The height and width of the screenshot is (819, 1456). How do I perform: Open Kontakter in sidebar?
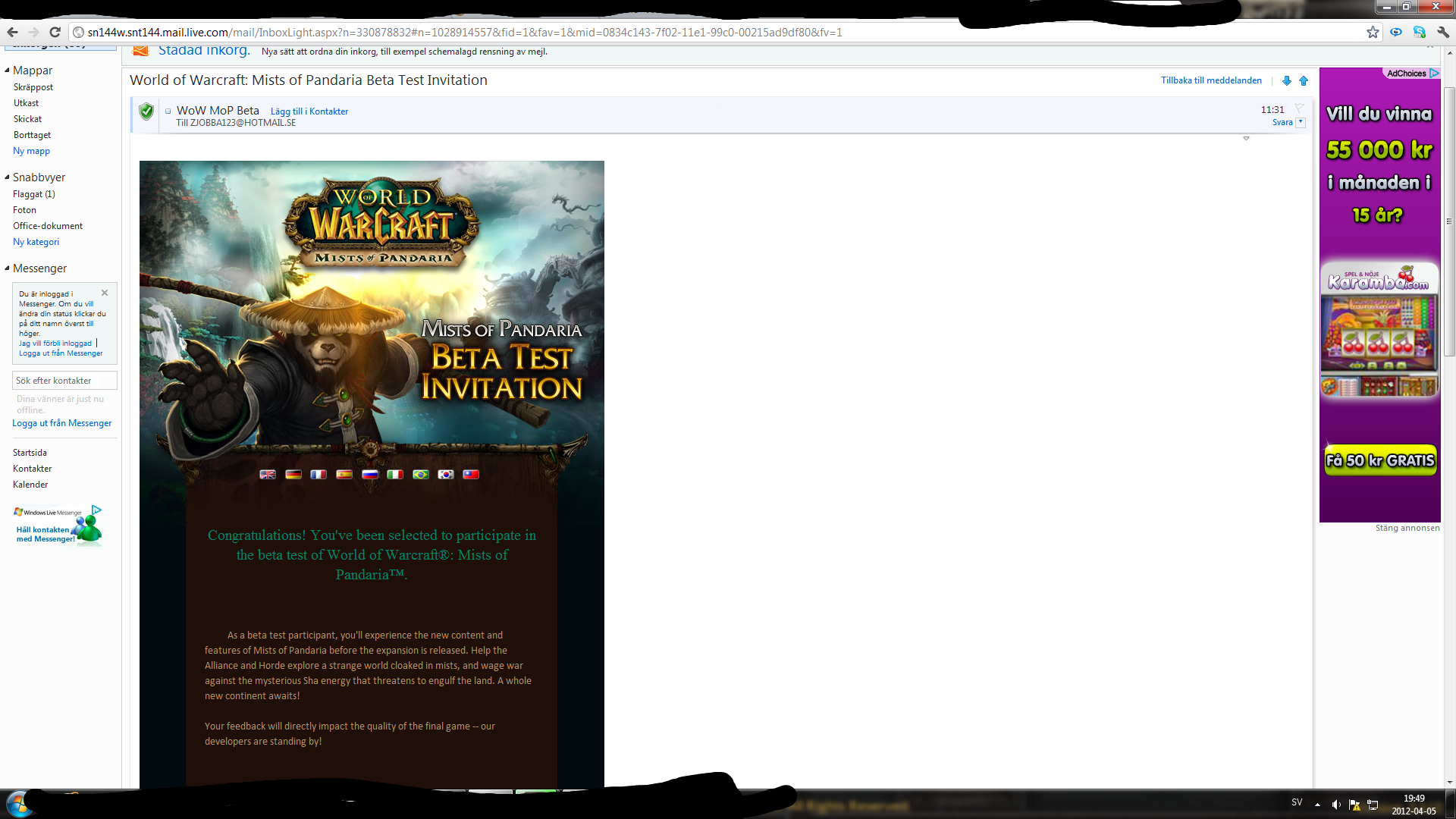point(33,469)
